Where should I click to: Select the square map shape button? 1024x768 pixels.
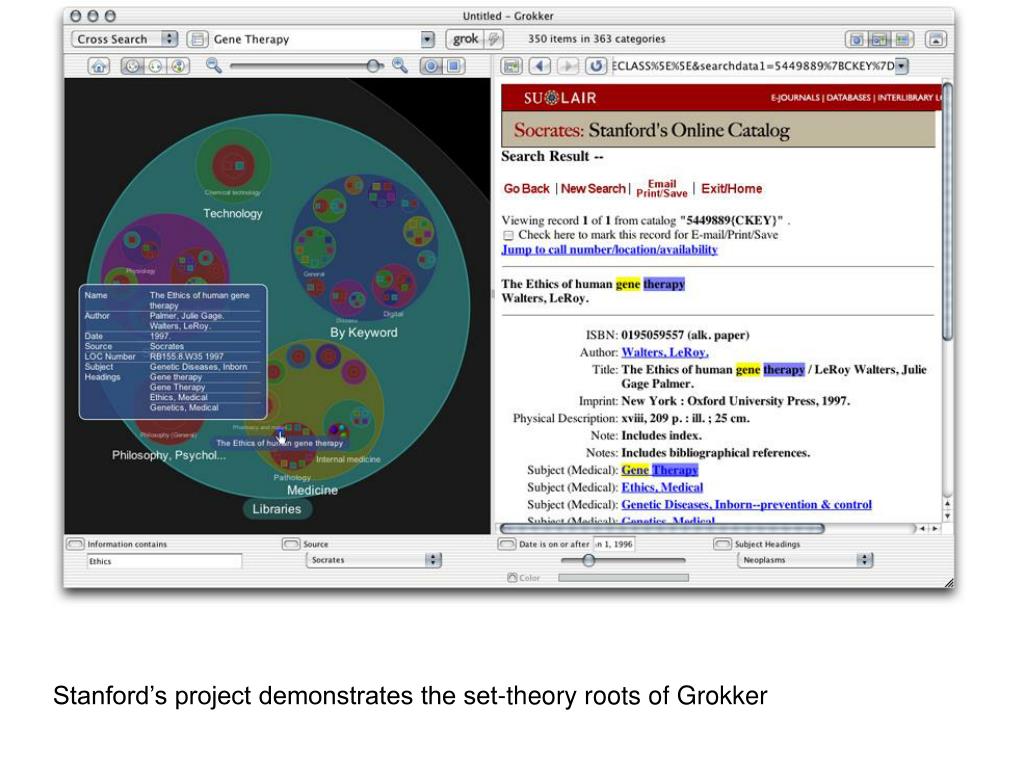(x=454, y=66)
